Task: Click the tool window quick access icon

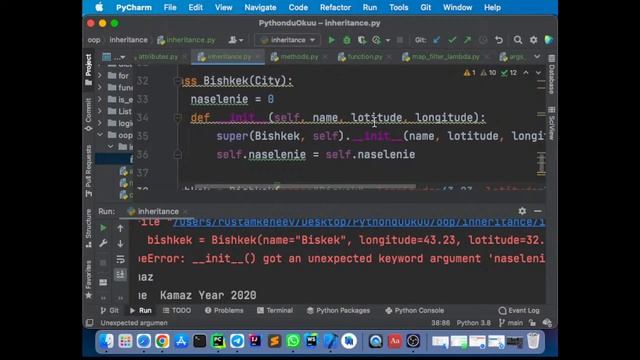Action: [89, 323]
